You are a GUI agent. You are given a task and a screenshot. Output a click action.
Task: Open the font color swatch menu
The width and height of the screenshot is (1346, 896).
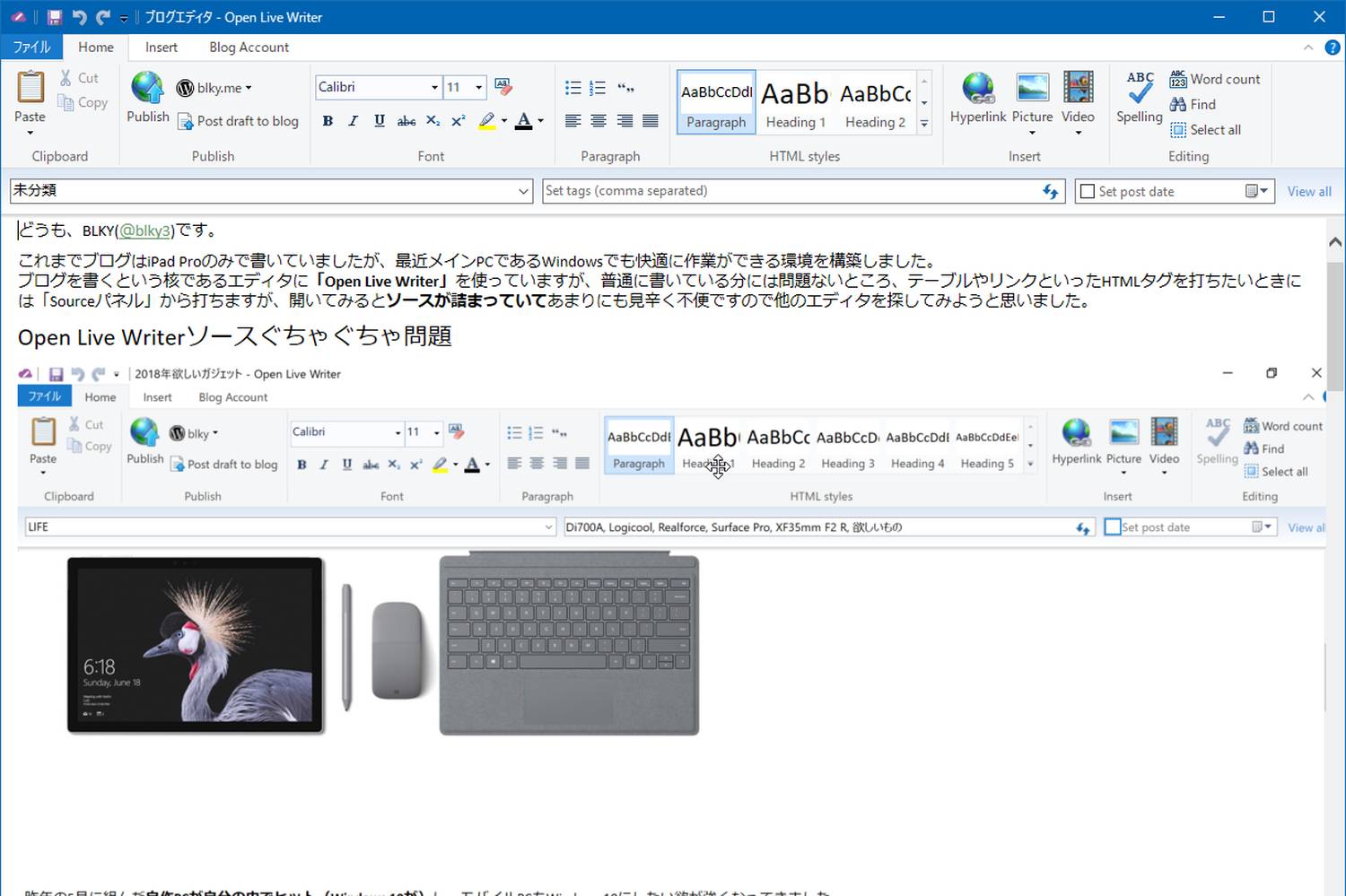coord(540,120)
